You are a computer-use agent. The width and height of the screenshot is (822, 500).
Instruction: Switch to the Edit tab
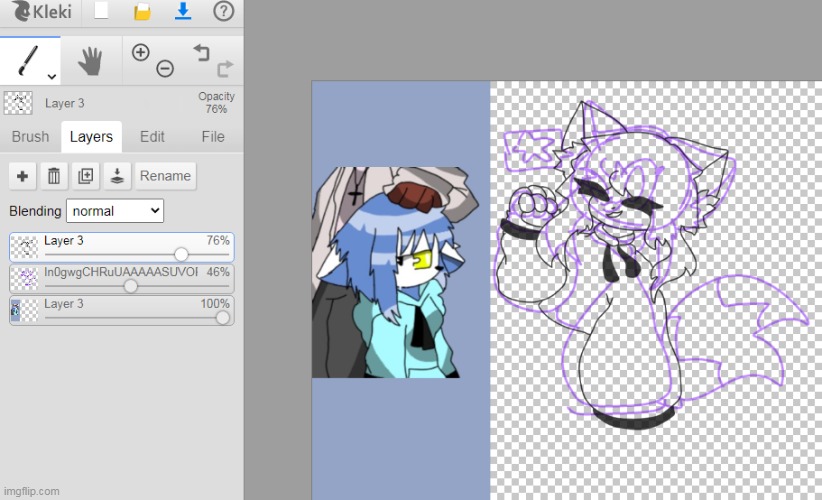tap(152, 137)
